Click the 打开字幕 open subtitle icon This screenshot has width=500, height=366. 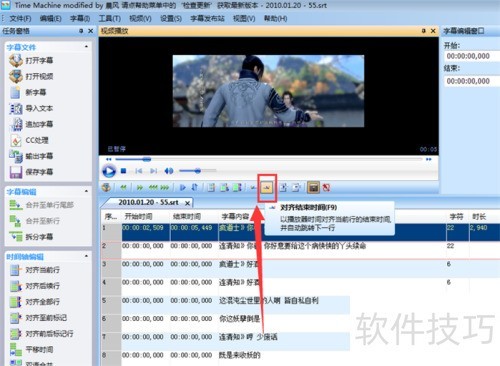tap(16, 60)
